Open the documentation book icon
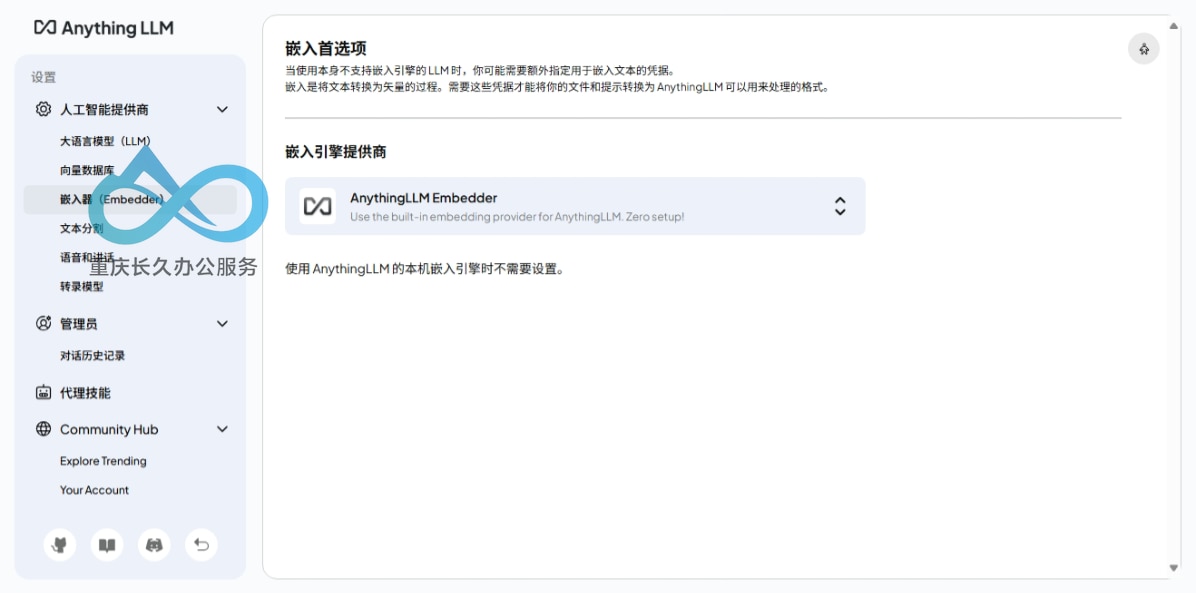Image resolution: width=1196 pixels, height=593 pixels. click(x=107, y=545)
